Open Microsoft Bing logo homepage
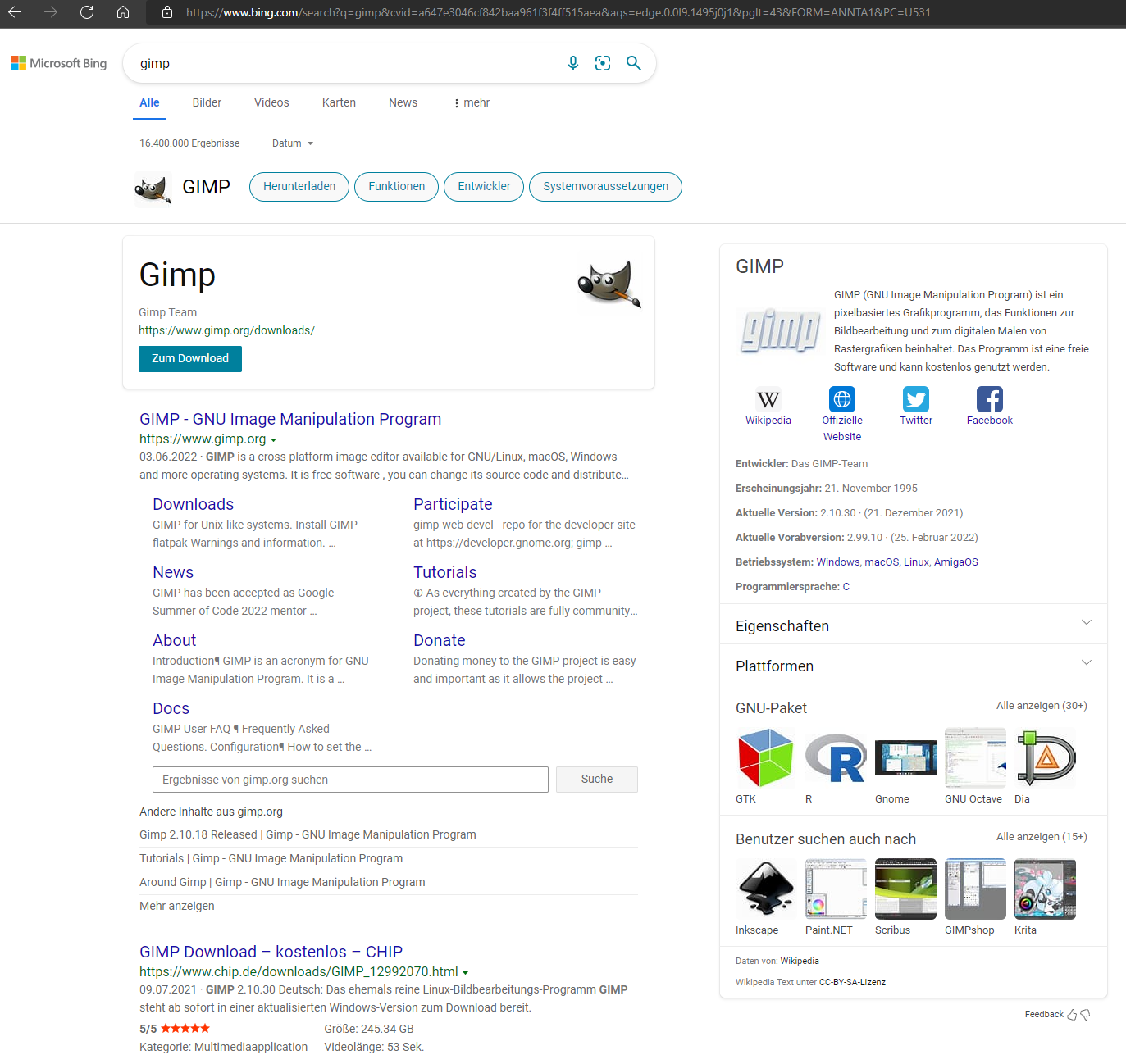The width and height of the screenshot is (1126, 1064). coord(59,63)
